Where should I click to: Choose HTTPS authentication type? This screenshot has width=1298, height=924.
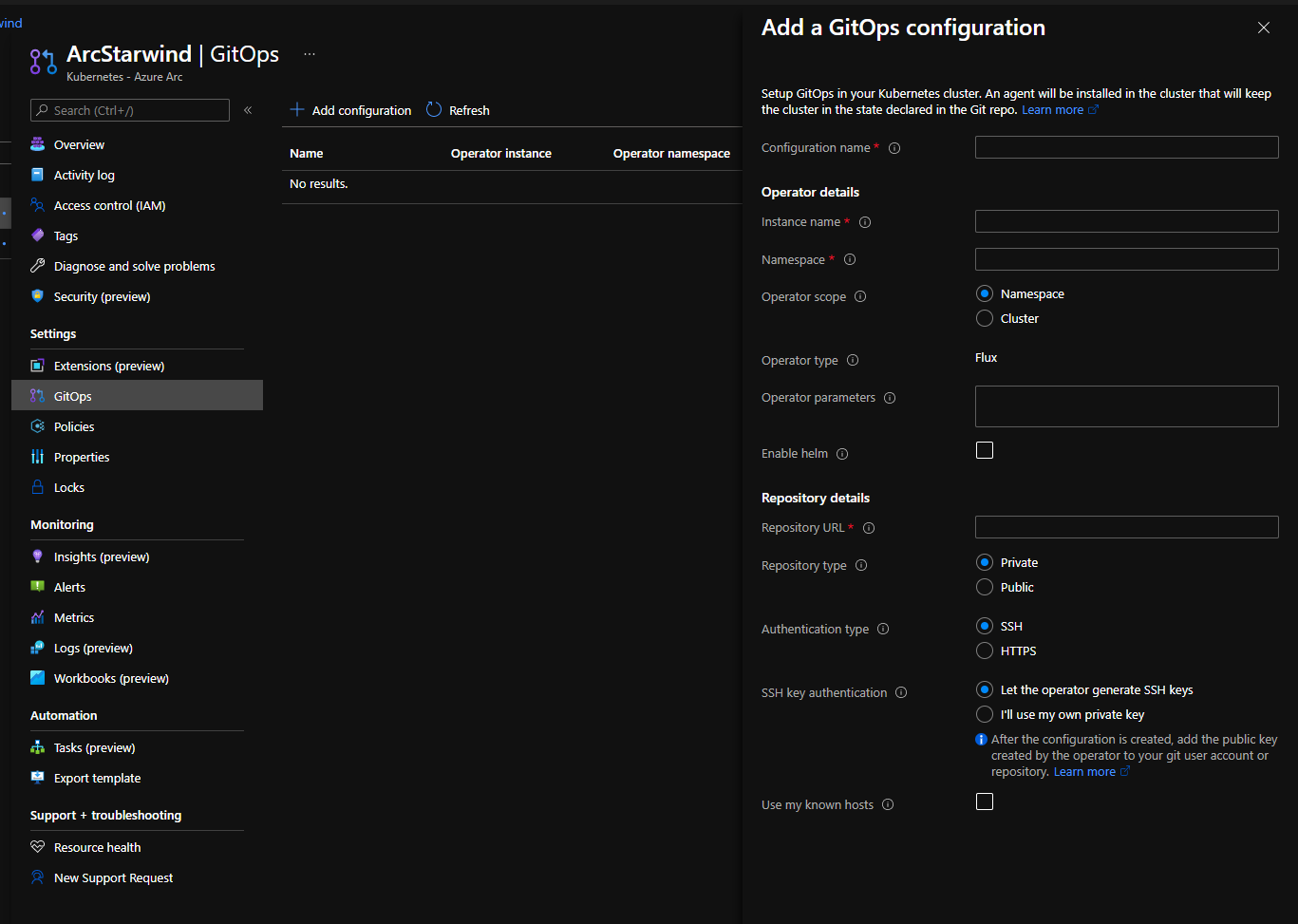pyautogui.click(x=985, y=651)
